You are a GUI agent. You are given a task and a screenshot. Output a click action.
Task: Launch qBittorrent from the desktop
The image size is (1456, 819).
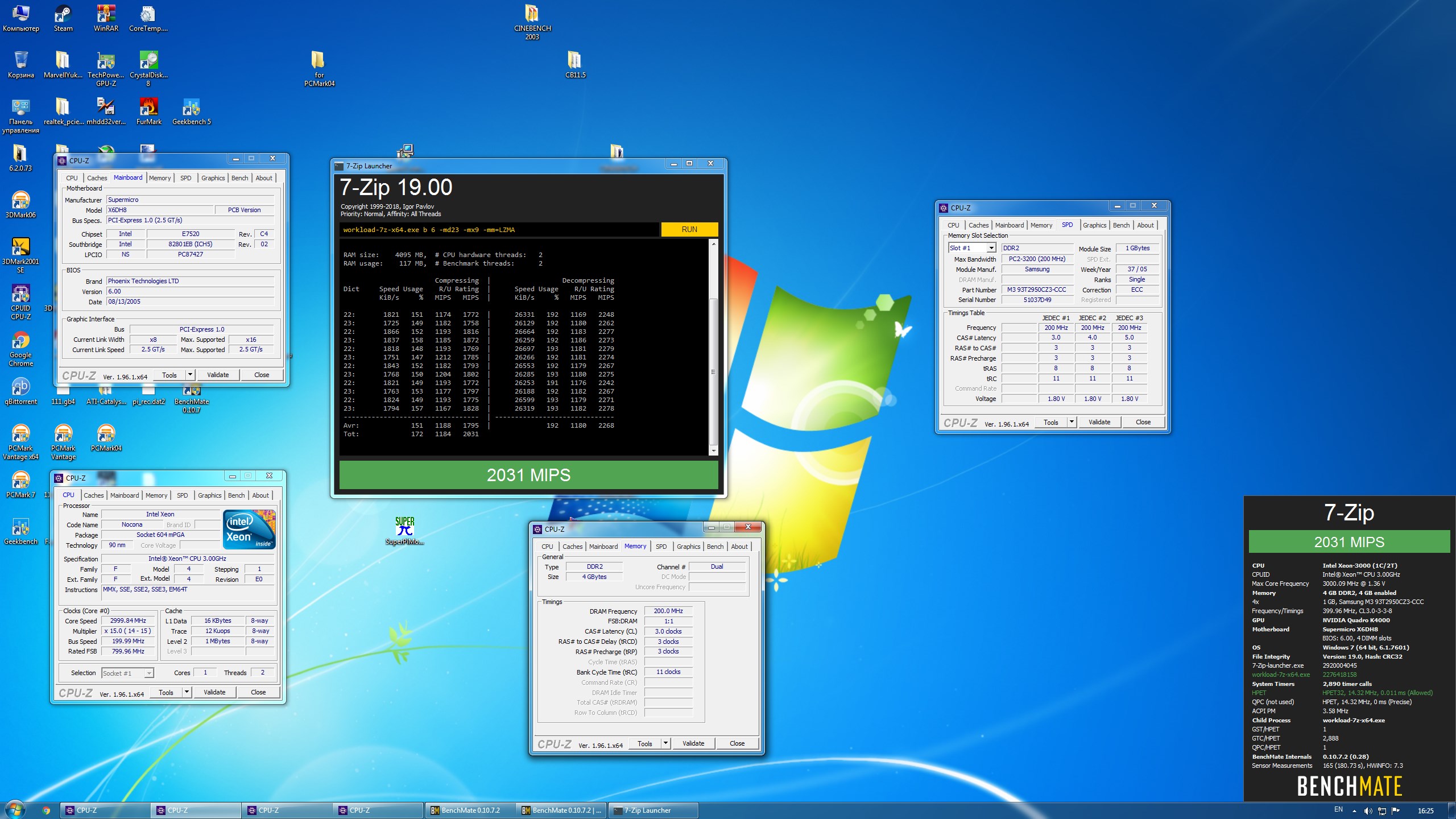click(x=21, y=391)
